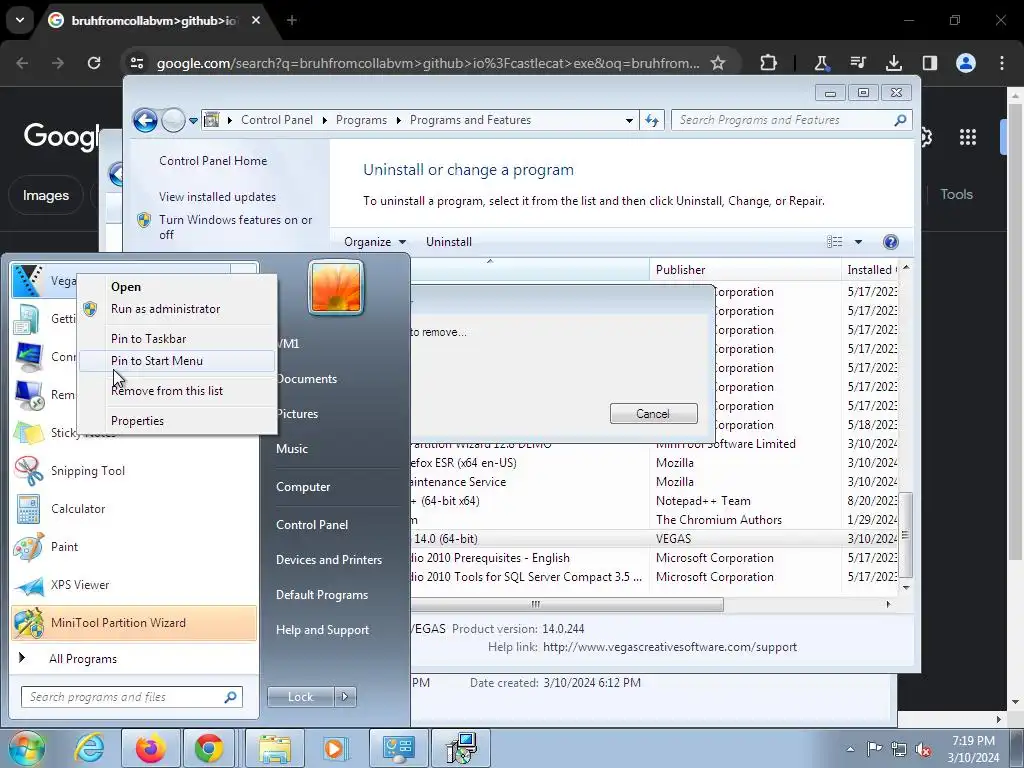Open Properties from context menu
1024x768 pixels.
[x=137, y=421]
